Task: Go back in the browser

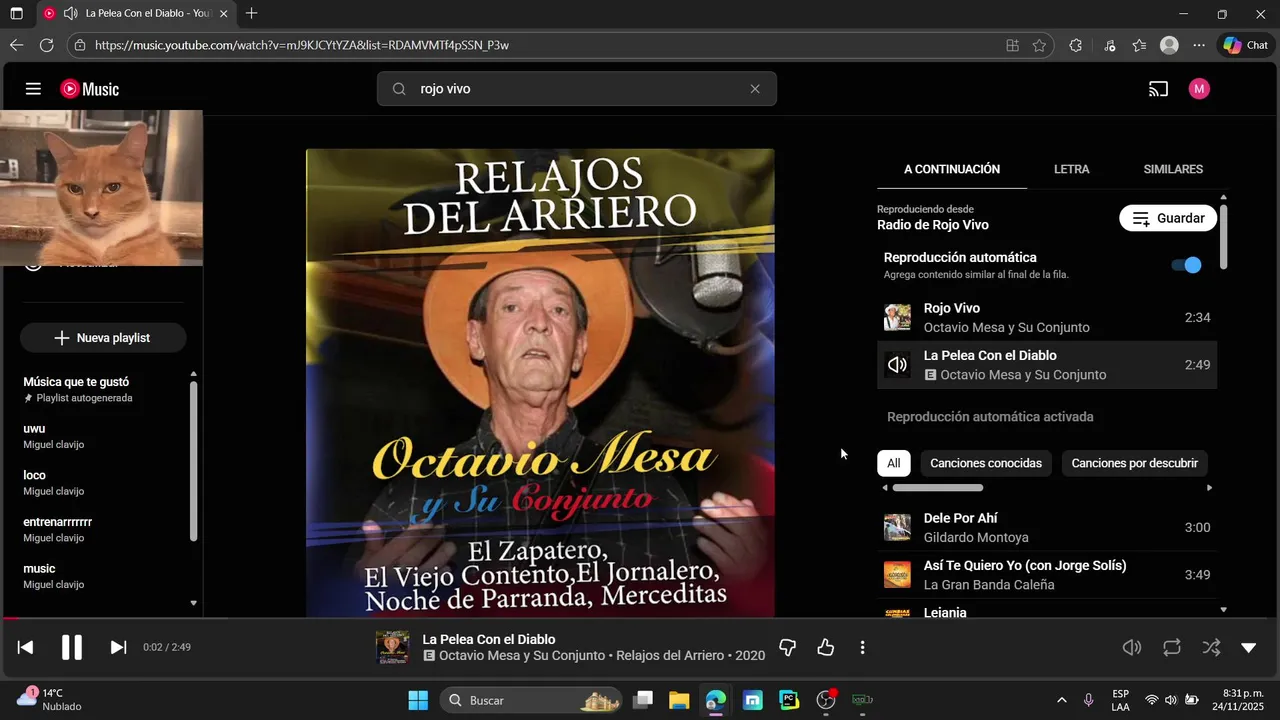Action: coord(16,45)
